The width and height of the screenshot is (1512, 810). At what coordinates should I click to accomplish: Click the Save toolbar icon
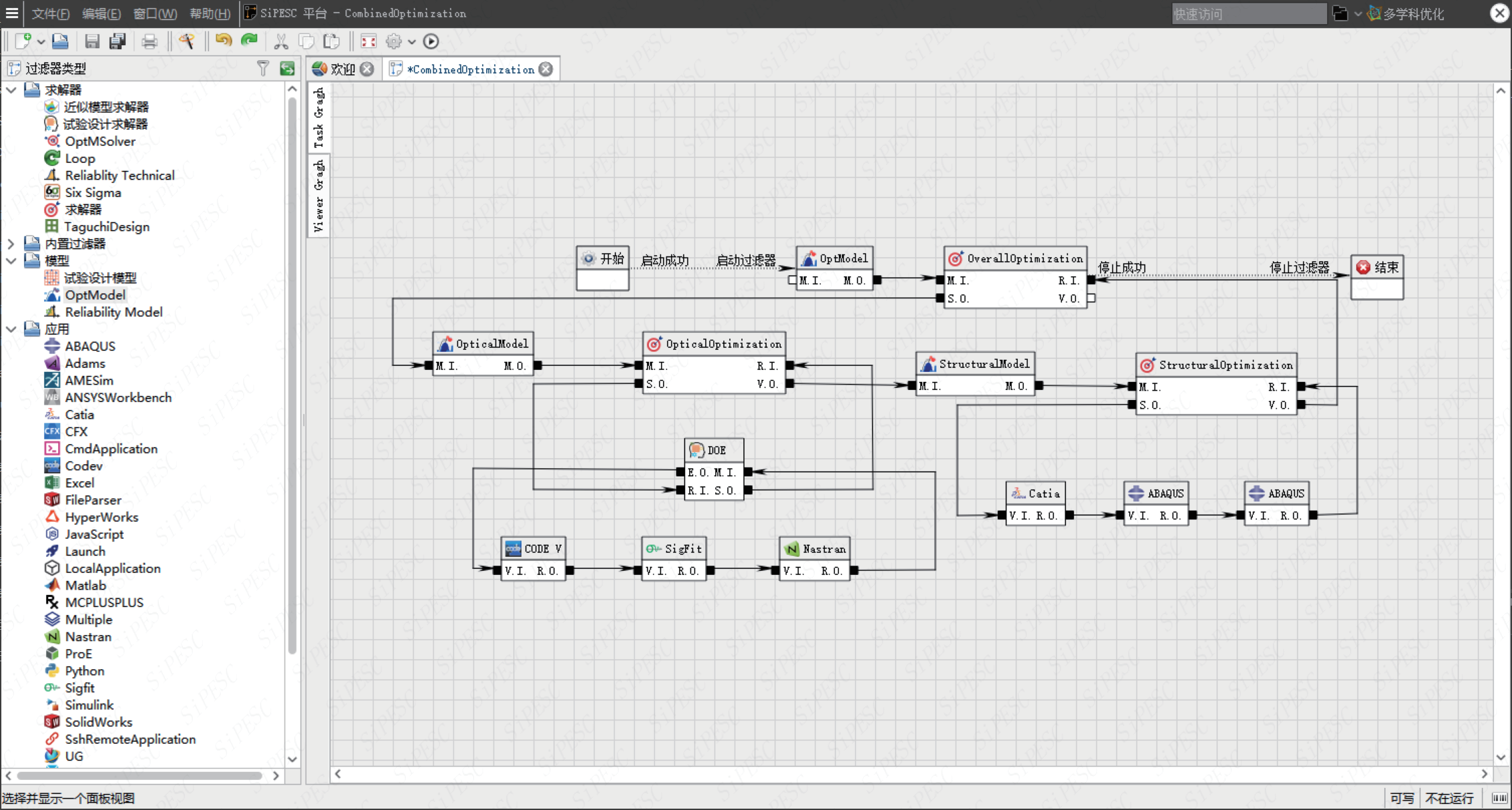pos(92,42)
